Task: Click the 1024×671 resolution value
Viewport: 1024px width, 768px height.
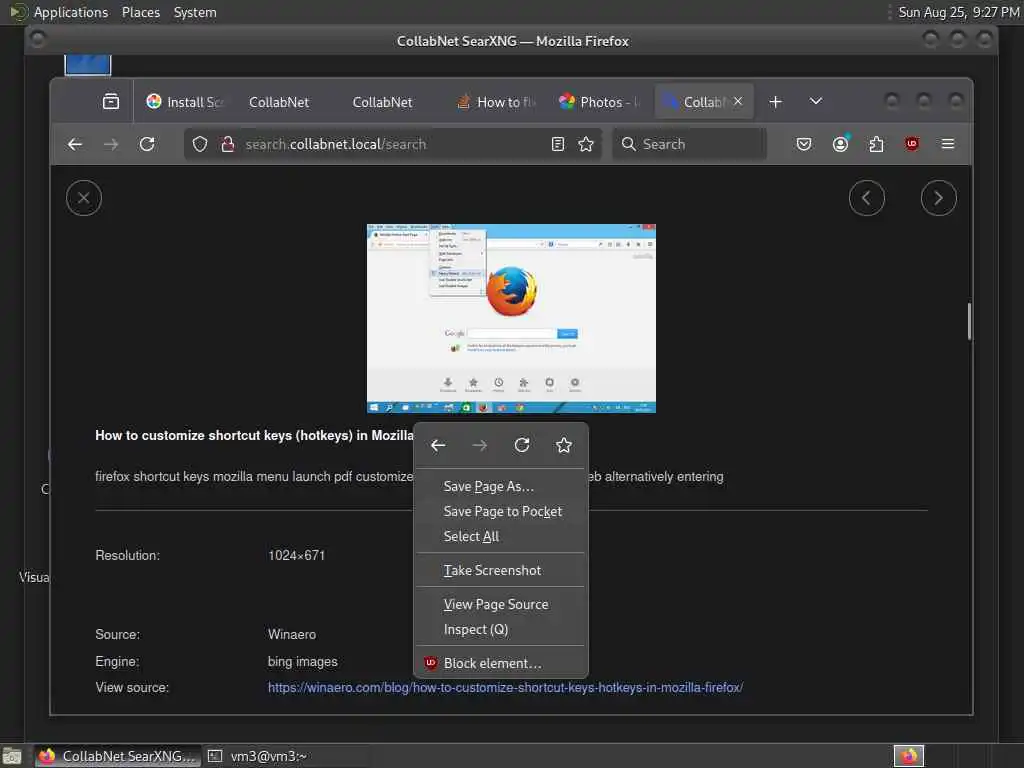Action: [296, 555]
